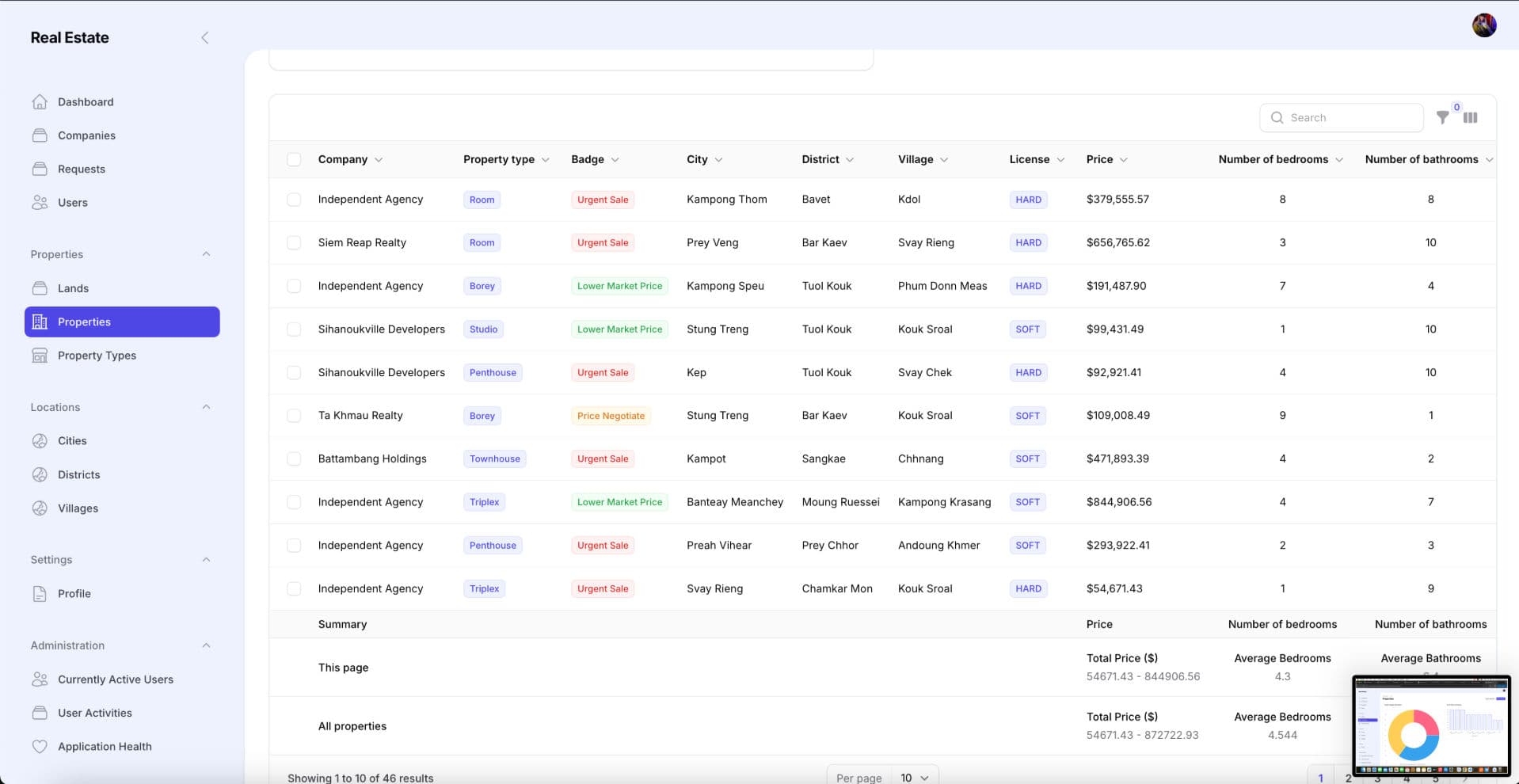1519x784 pixels.
Task: Collapse sidebar with the left chevron
Action: pyautogui.click(x=205, y=37)
